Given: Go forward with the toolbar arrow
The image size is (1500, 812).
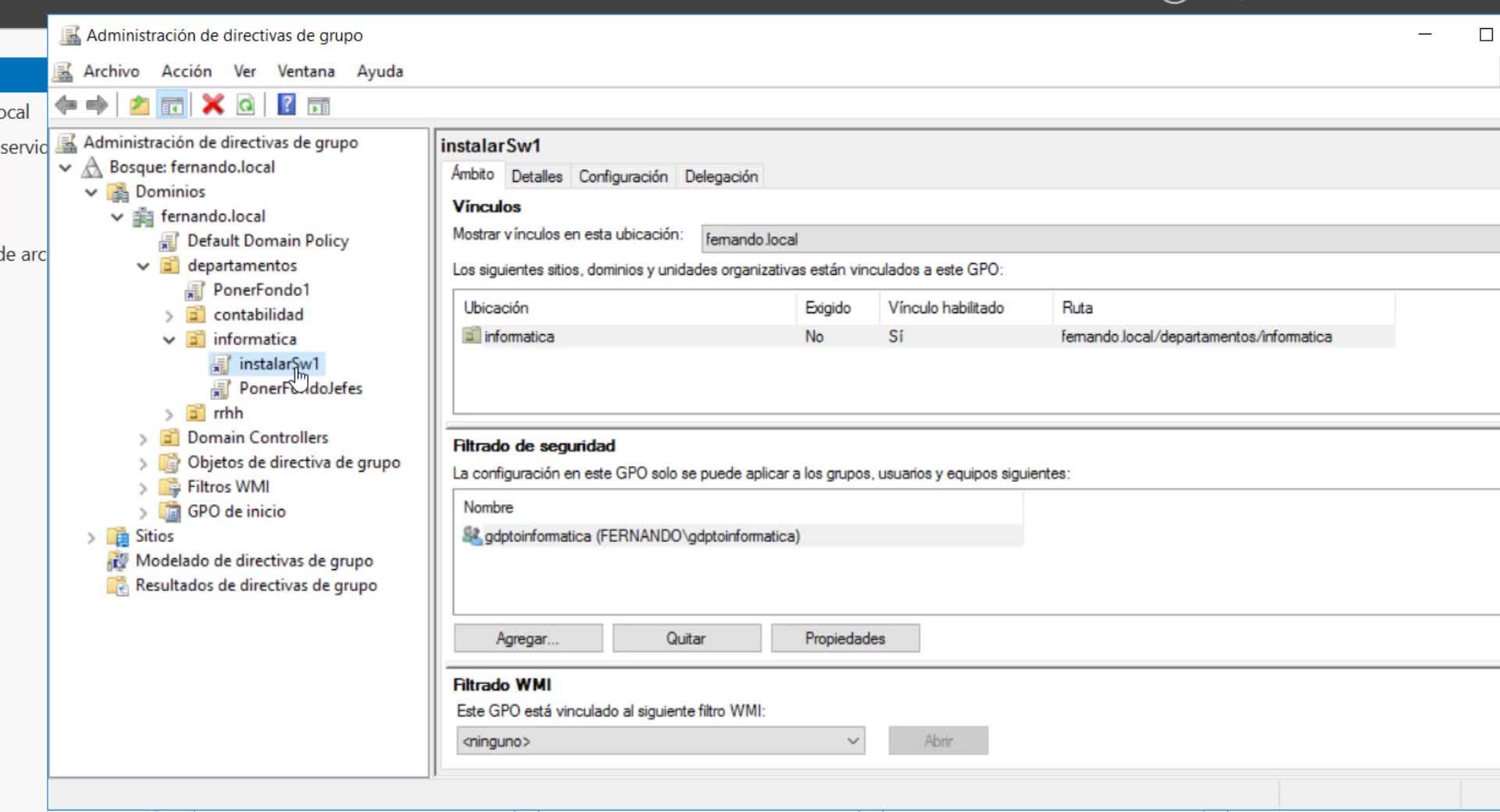Looking at the screenshot, I should 97,105.
